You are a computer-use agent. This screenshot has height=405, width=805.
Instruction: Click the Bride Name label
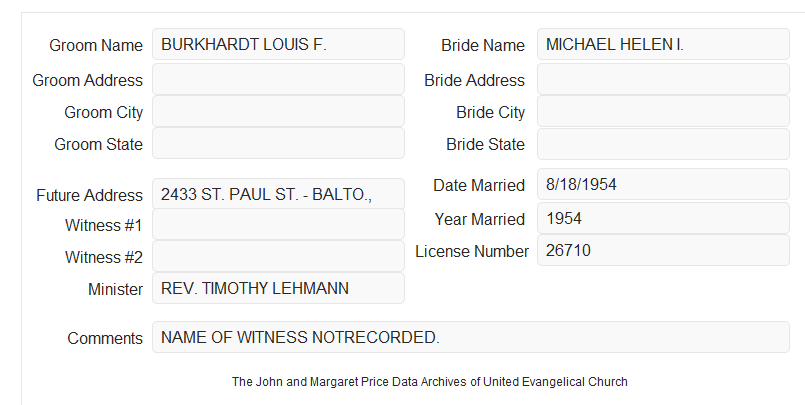pyautogui.click(x=483, y=45)
